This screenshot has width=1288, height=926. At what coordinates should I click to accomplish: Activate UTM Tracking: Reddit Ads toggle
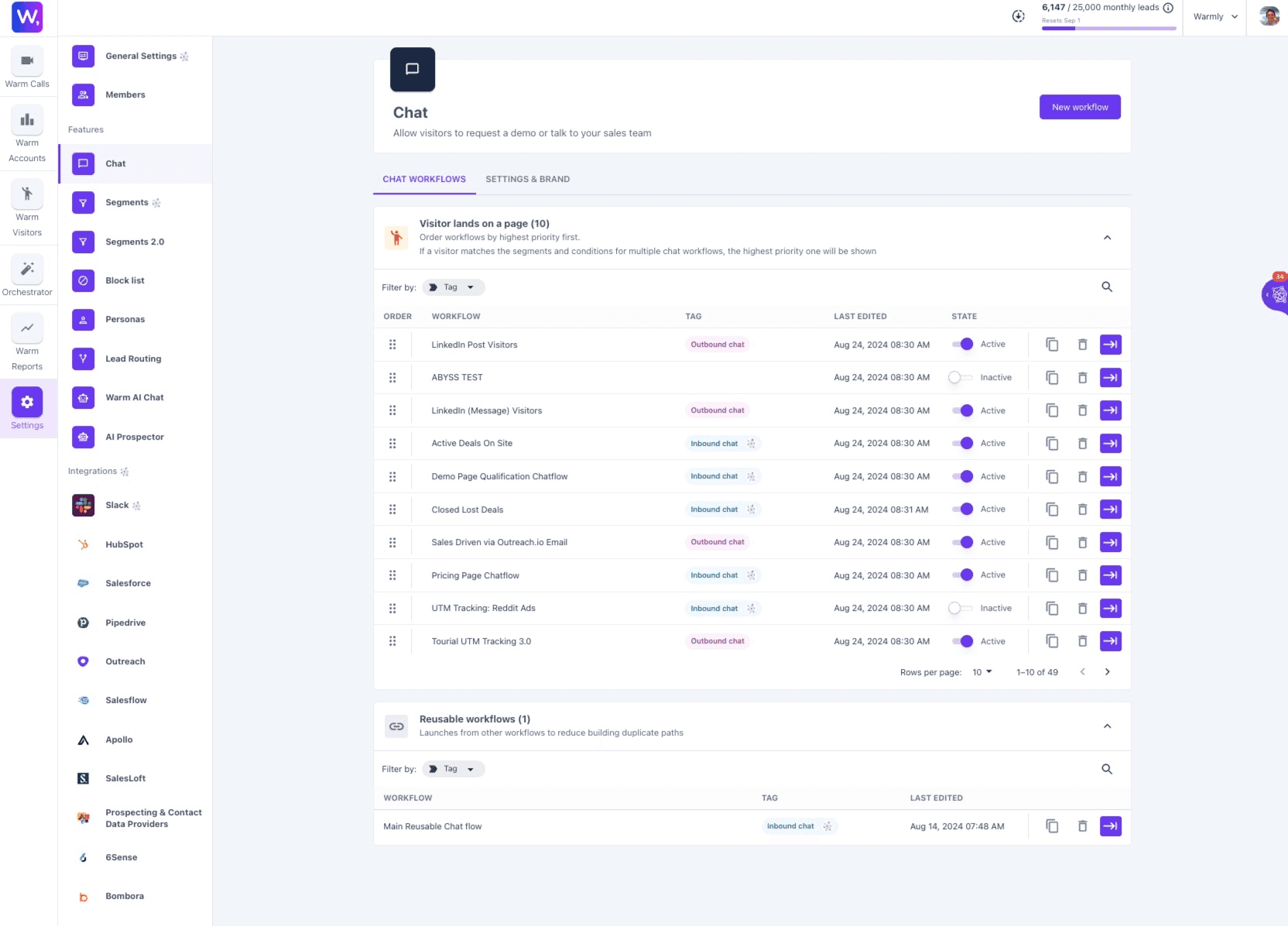[x=961, y=609]
